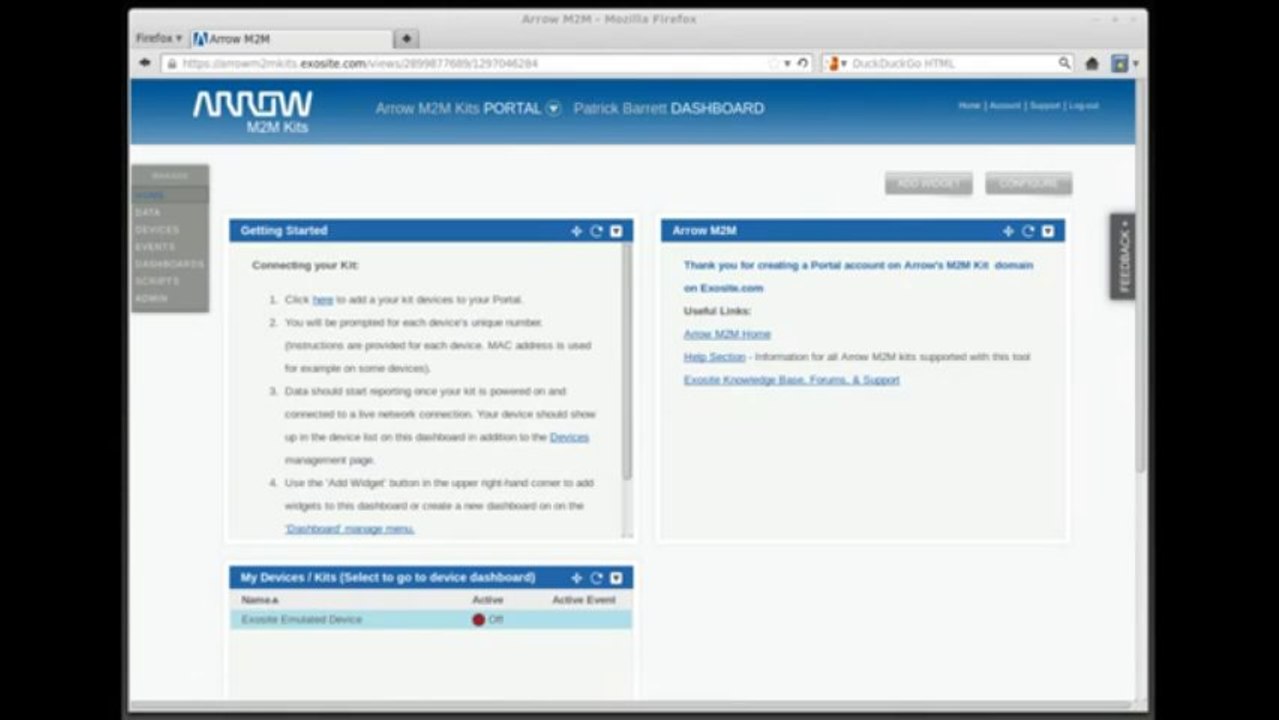Click the bookmarks icon at the toolbar's end

1121,63
